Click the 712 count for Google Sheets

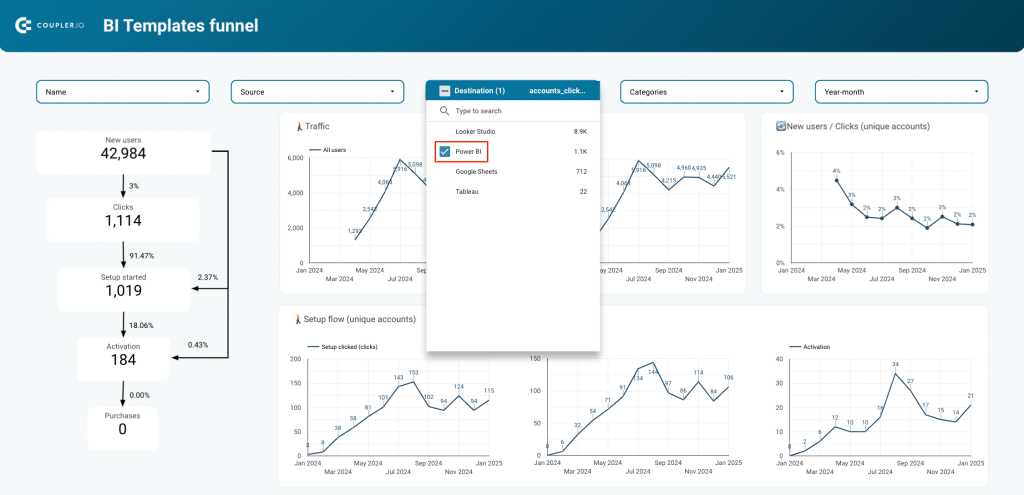[581, 172]
